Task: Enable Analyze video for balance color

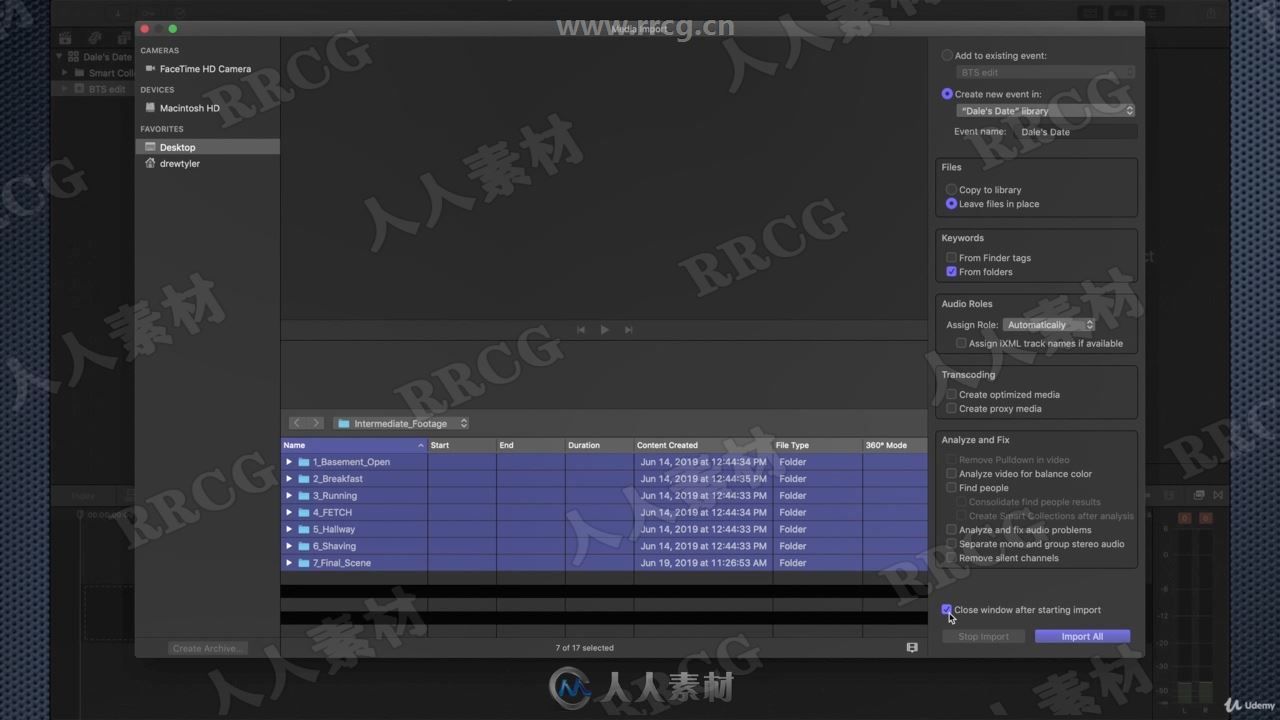Action: coord(951,474)
